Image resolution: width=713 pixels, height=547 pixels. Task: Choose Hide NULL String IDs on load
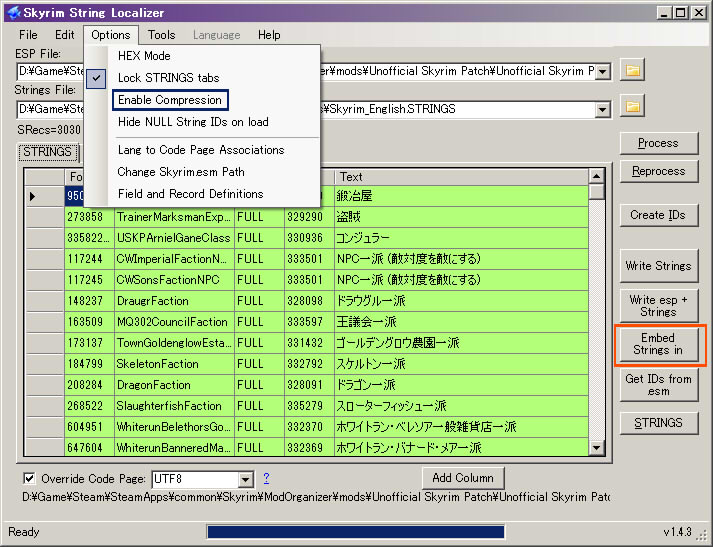[x=193, y=122]
